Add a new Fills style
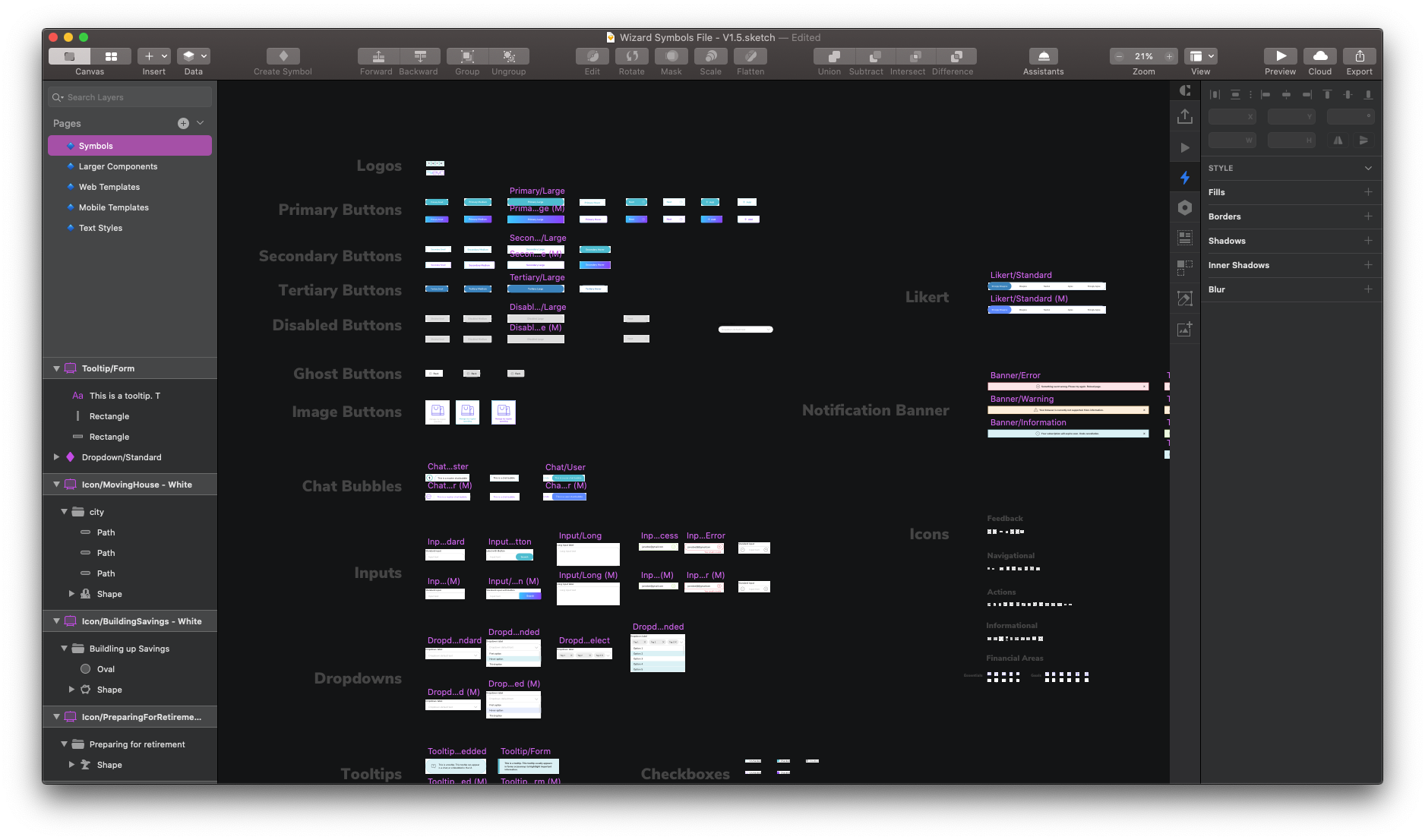Screen dimensions: 1425x840 [1368, 192]
